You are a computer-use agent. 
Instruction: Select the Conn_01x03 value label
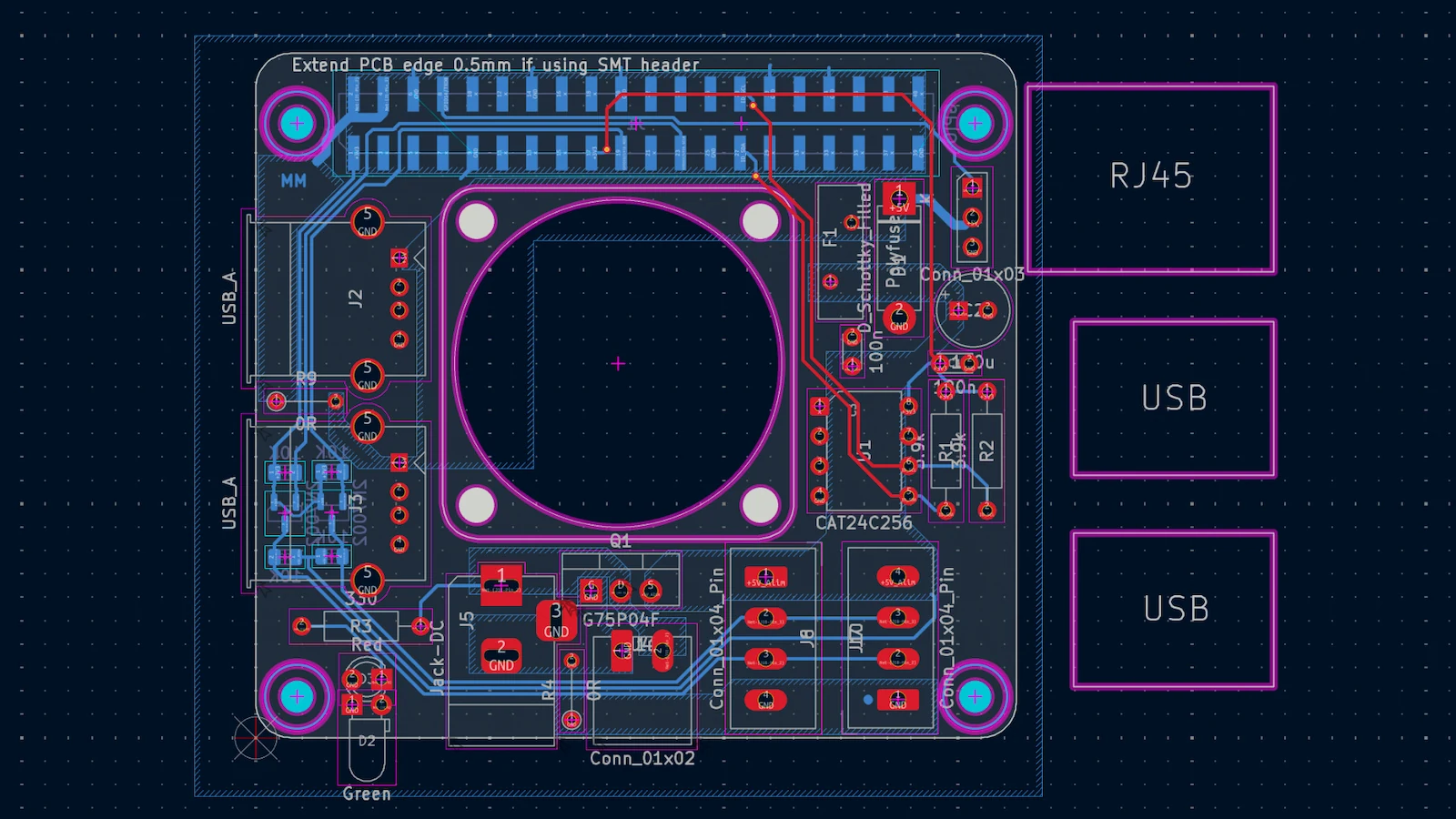tap(972, 274)
